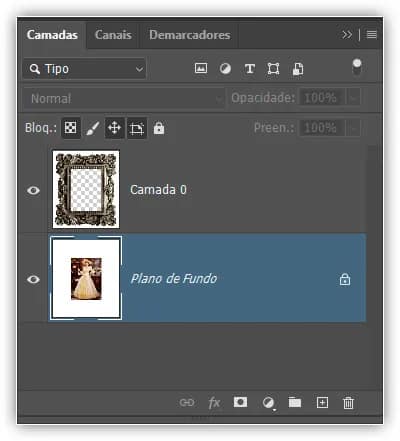The image size is (400, 441).
Task: Toggle the layer filtering switch
Action: pos(357,67)
